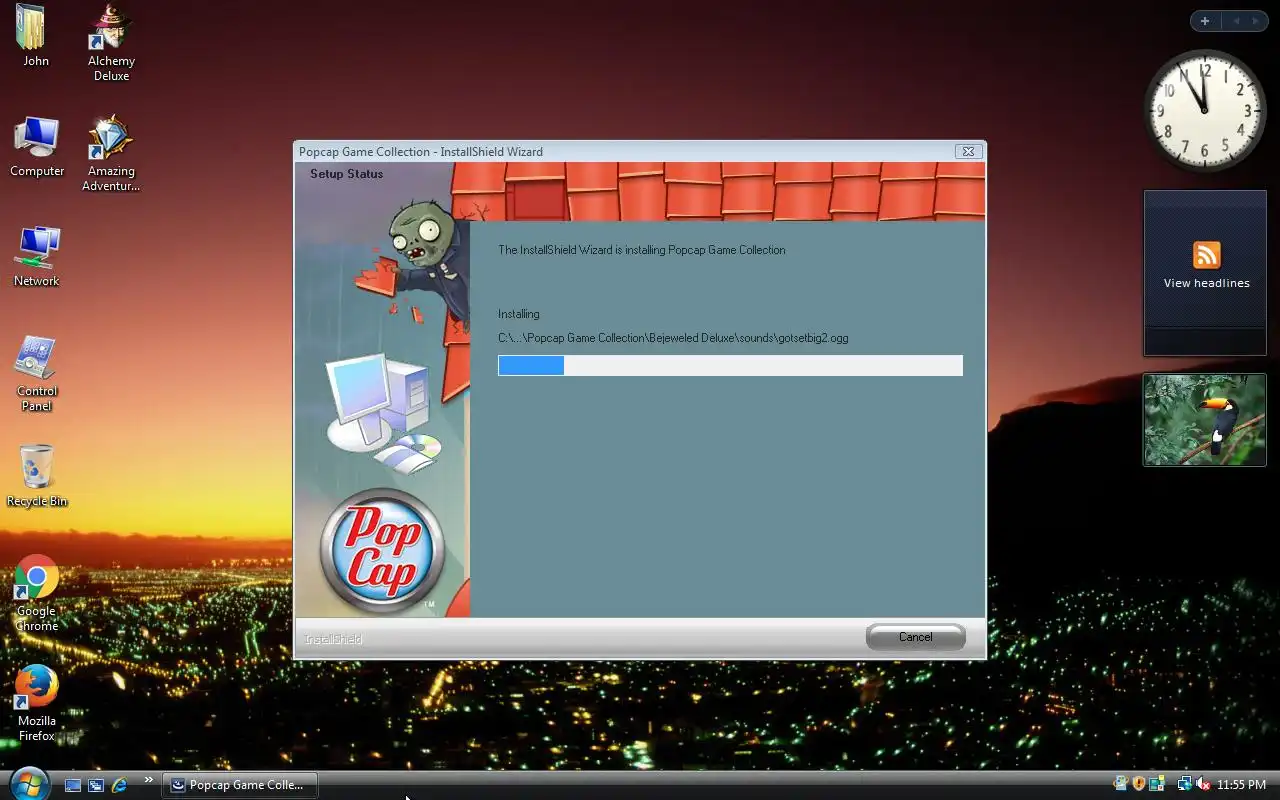Close the InstallShield Wizard window
This screenshot has width=1280, height=800.
(966, 152)
